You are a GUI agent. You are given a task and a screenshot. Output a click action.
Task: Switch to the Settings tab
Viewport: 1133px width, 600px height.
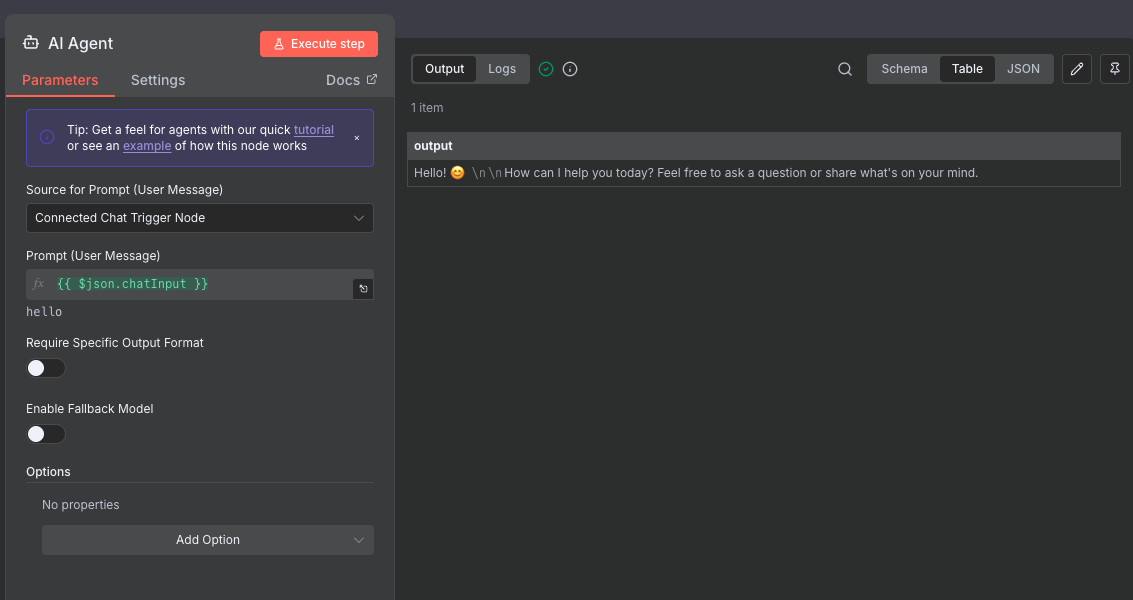(x=158, y=80)
